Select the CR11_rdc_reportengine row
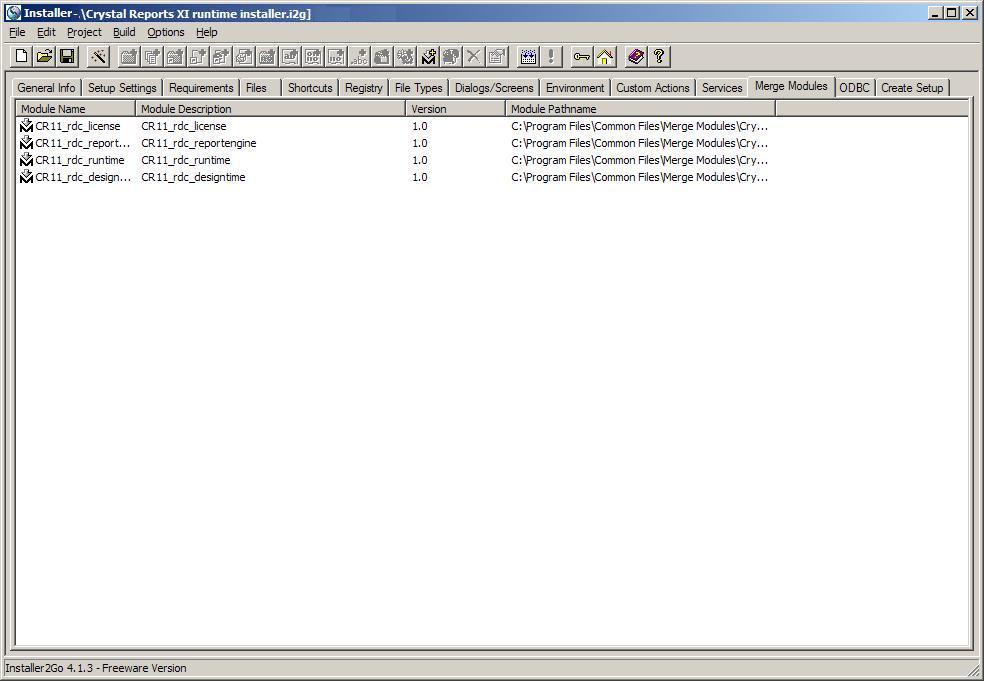The width and height of the screenshot is (984, 681). pos(200,143)
